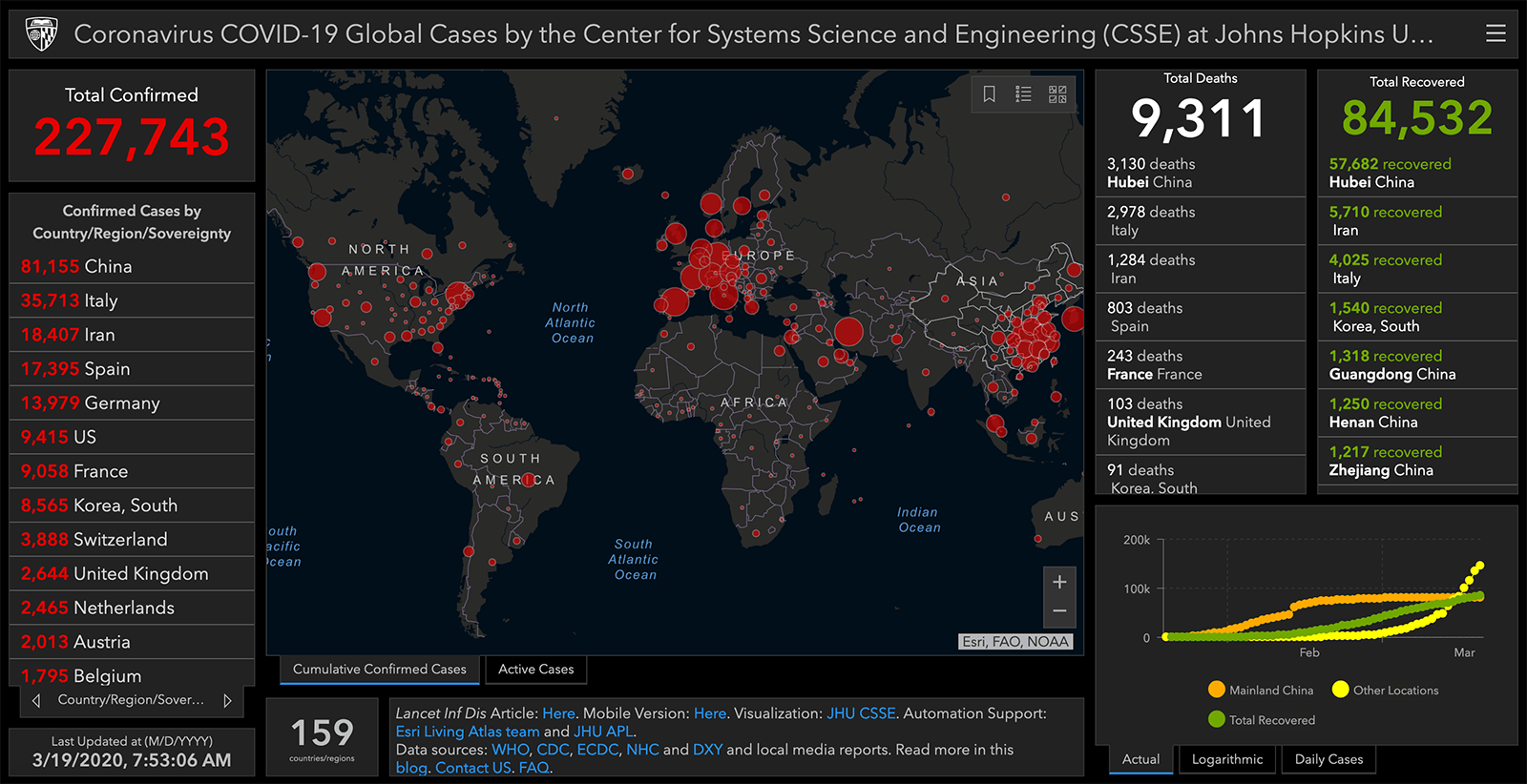Click 1,318 recovered Guangdong China row
The height and width of the screenshot is (784, 1527).
tap(1417, 364)
